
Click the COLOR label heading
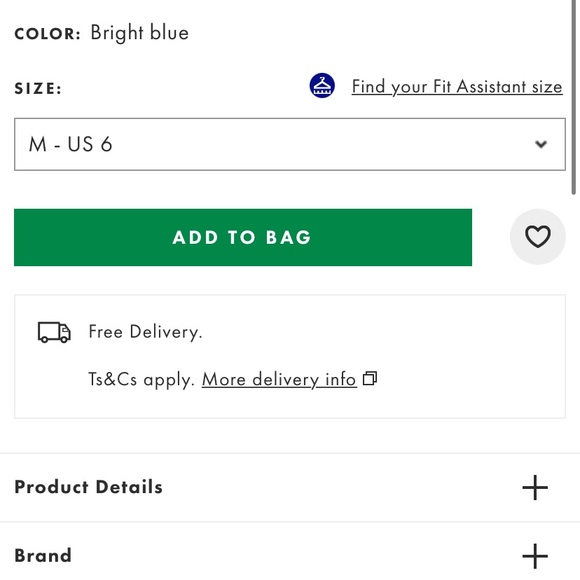tap(47, 34)
